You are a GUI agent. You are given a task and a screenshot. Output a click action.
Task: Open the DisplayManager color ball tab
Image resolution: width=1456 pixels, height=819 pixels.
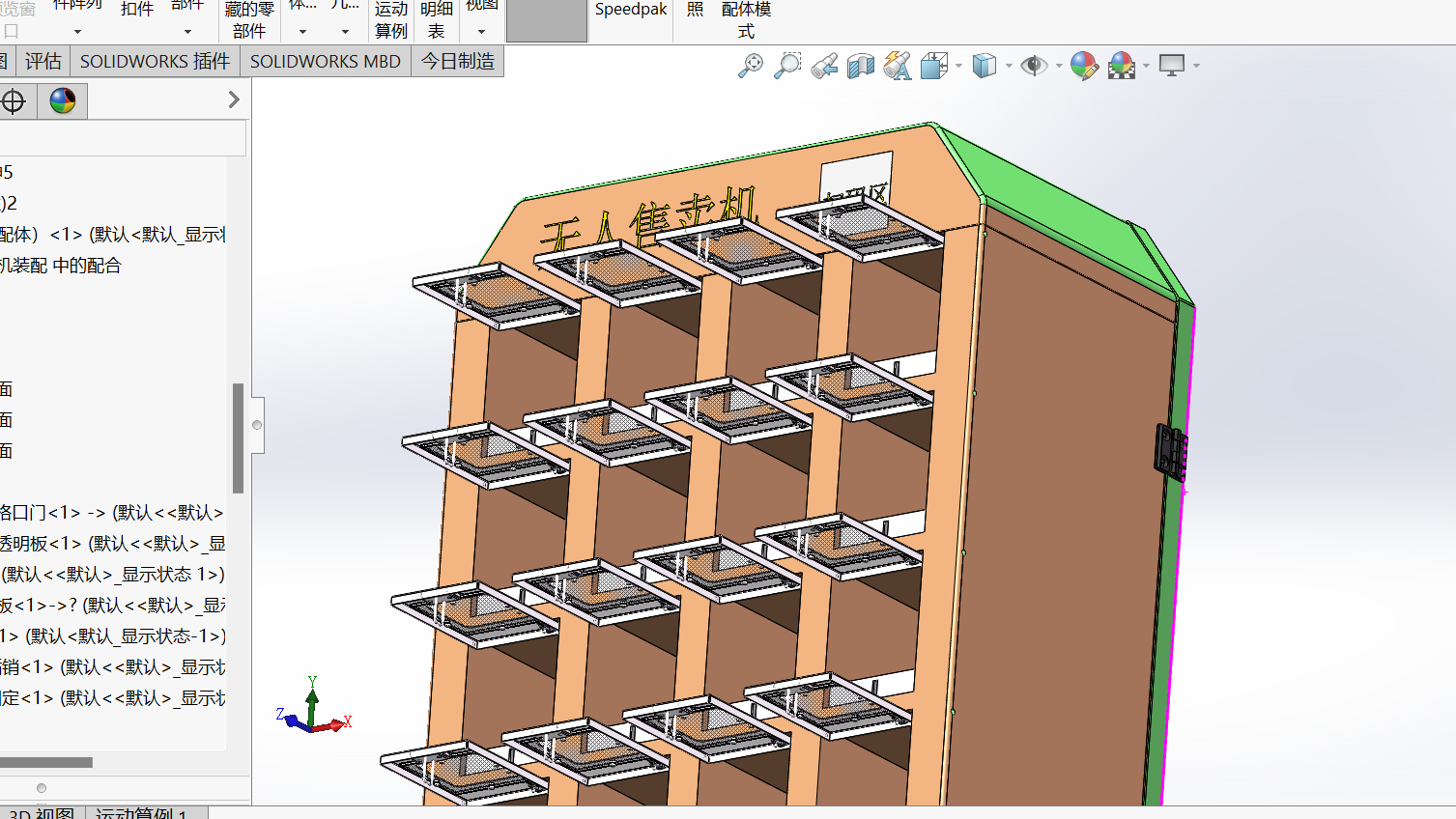[62, 100]
